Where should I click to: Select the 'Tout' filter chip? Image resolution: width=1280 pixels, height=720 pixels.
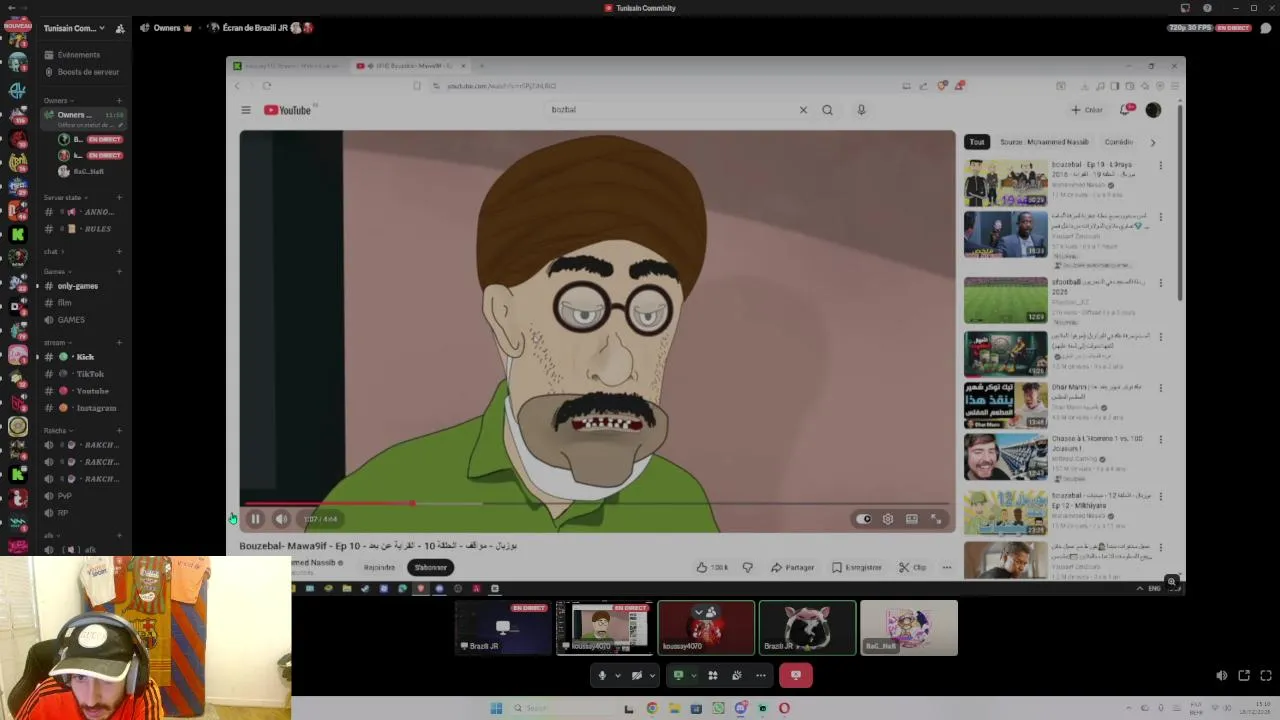(x=977, y=142)
